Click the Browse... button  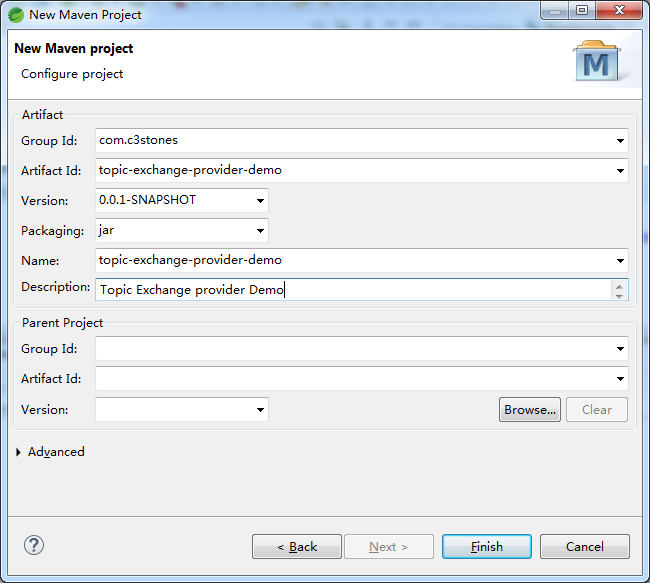pyautogui.click(x=530, y=410)
